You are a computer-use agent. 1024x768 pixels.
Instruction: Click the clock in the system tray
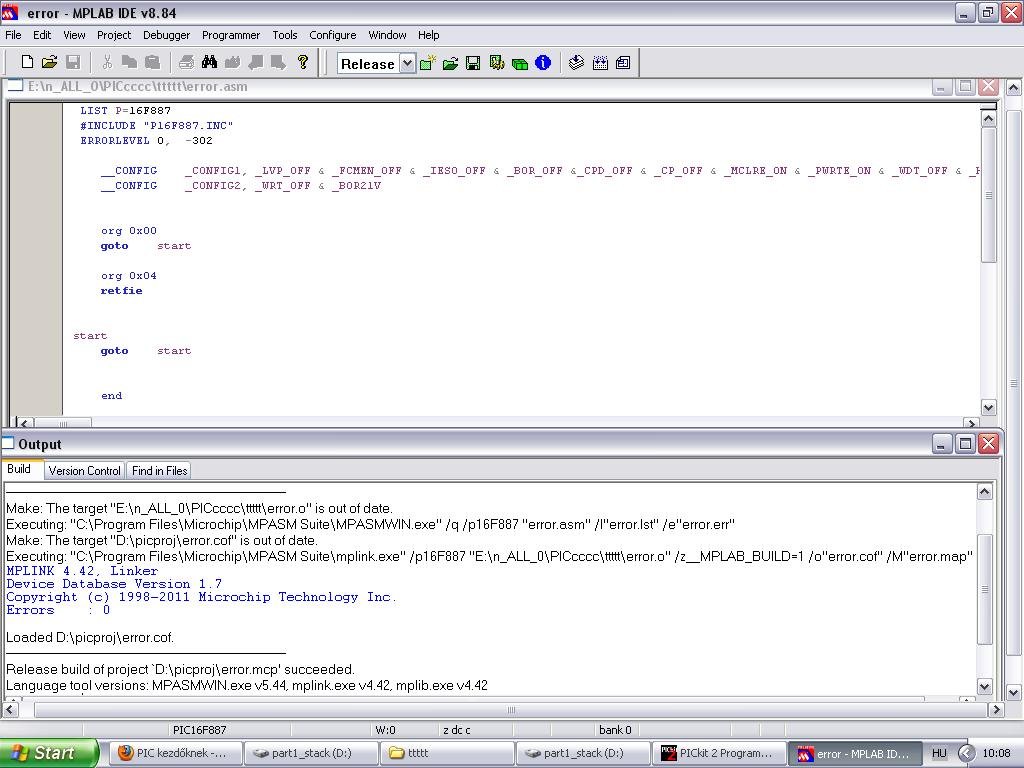pos(996,753)
